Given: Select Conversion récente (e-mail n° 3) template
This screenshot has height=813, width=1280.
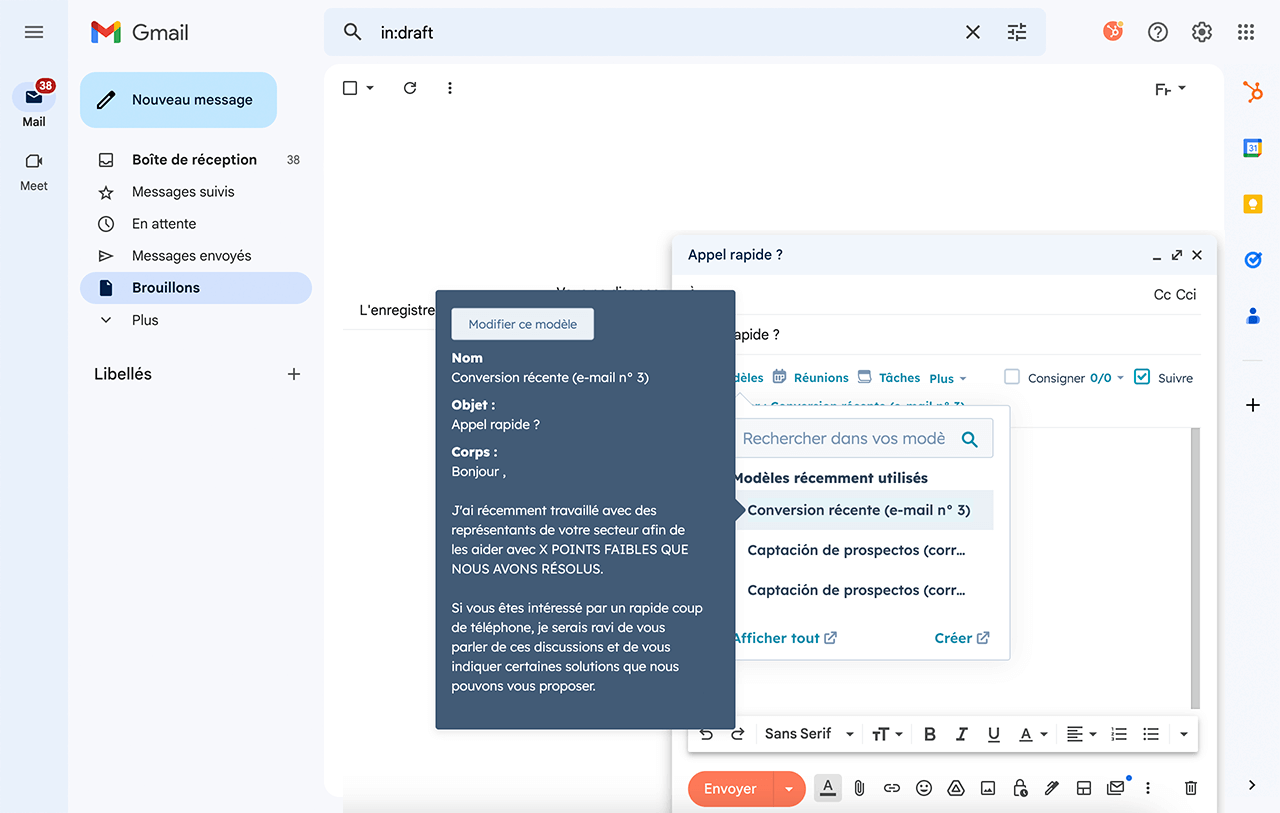Looking at the screenshot, I should pyautogui.click(x=858, y=510).
